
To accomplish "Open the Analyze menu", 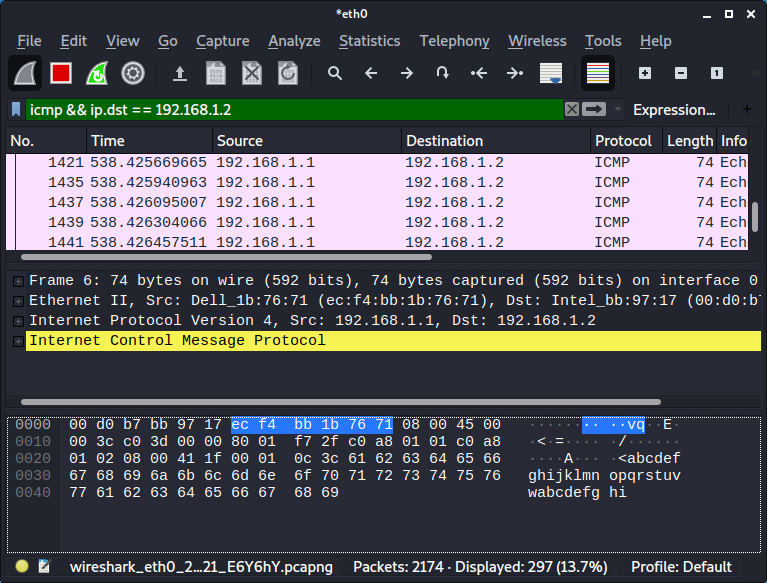I will [x=294, y=41].
